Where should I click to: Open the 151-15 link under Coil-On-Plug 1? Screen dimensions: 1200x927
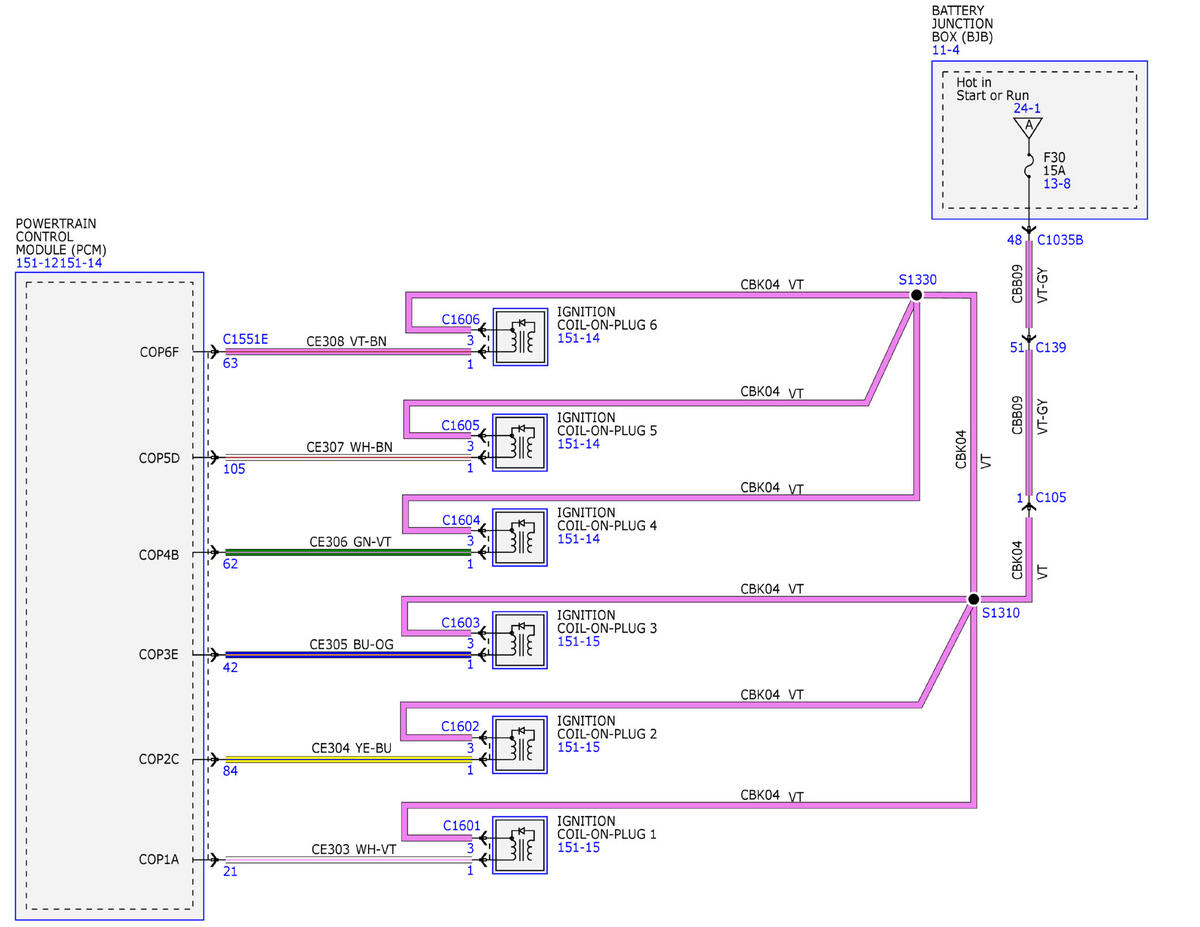[579, 848]
